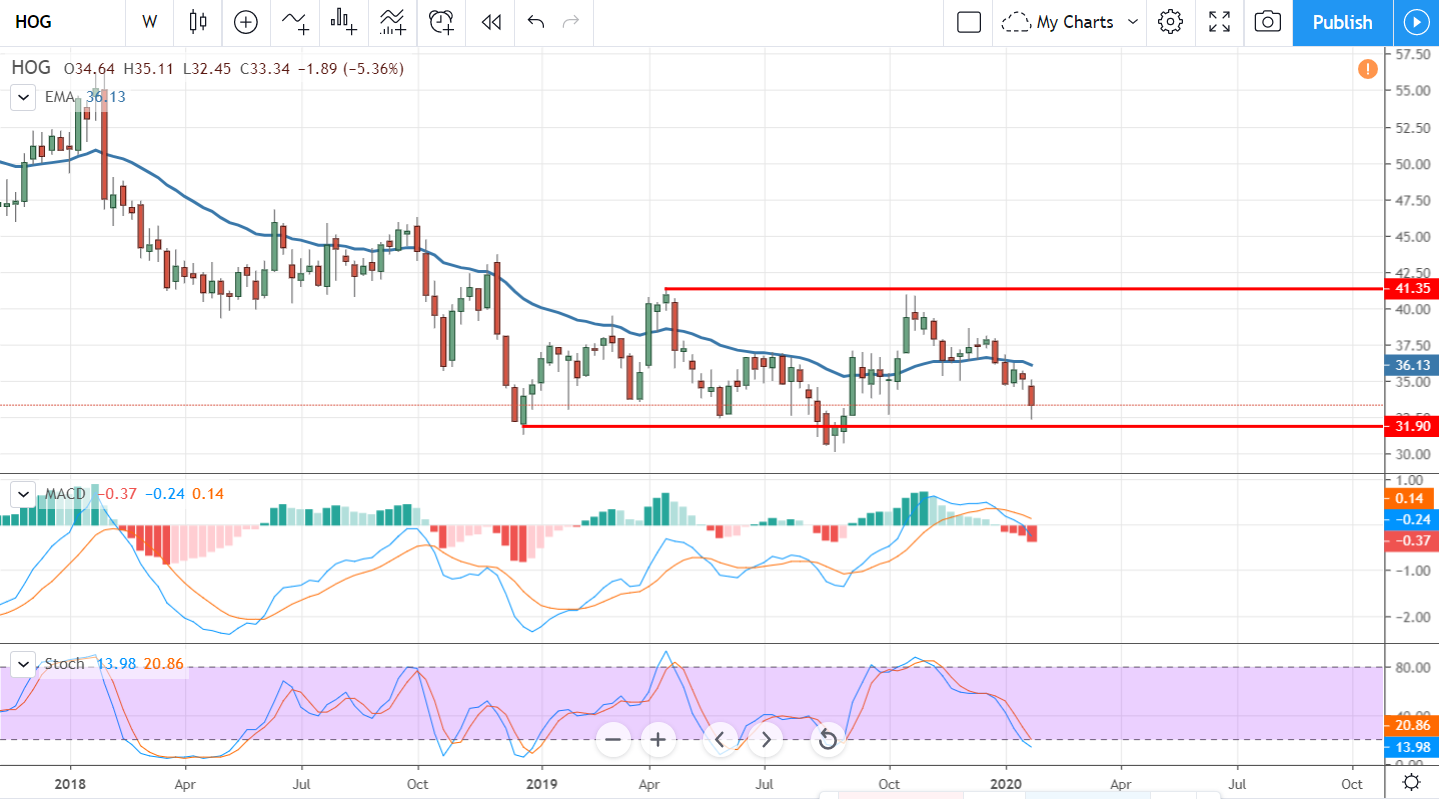Zoom in with the plus button
Viewport: 1439px width, 799px height.
coord(658,740)
